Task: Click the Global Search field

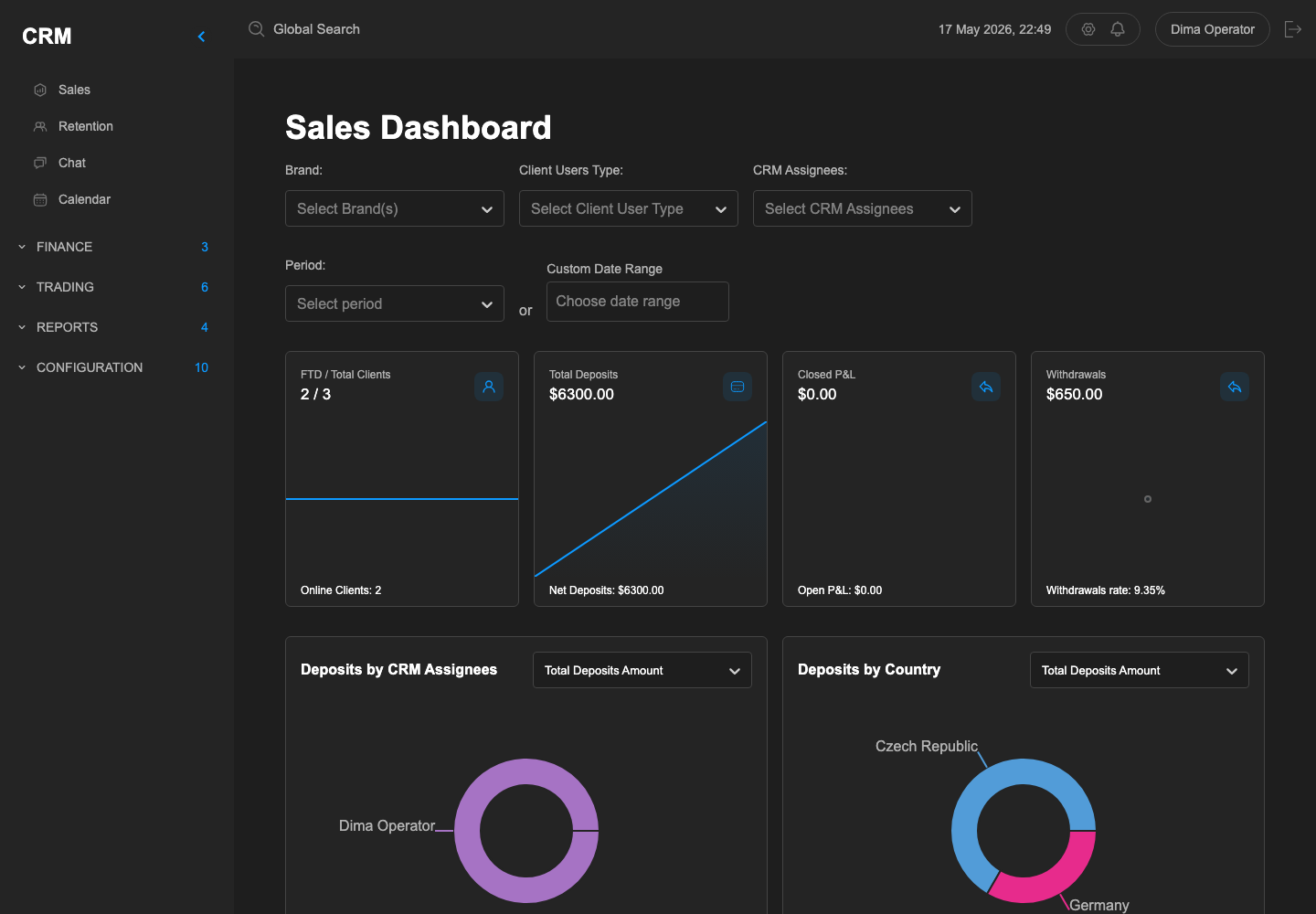Action: coord(316,29)
